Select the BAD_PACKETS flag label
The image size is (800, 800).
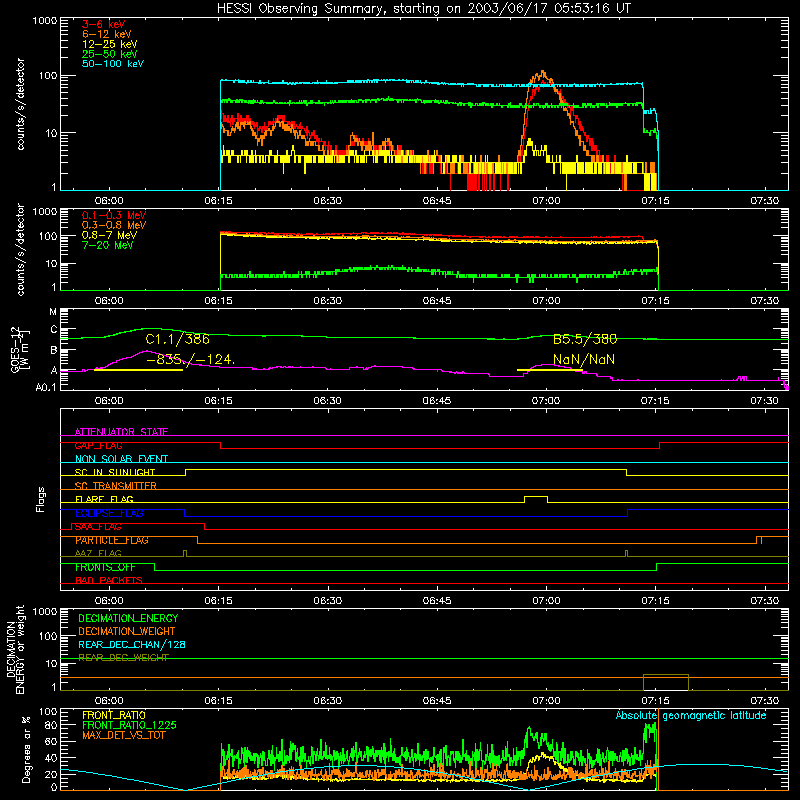109,580
